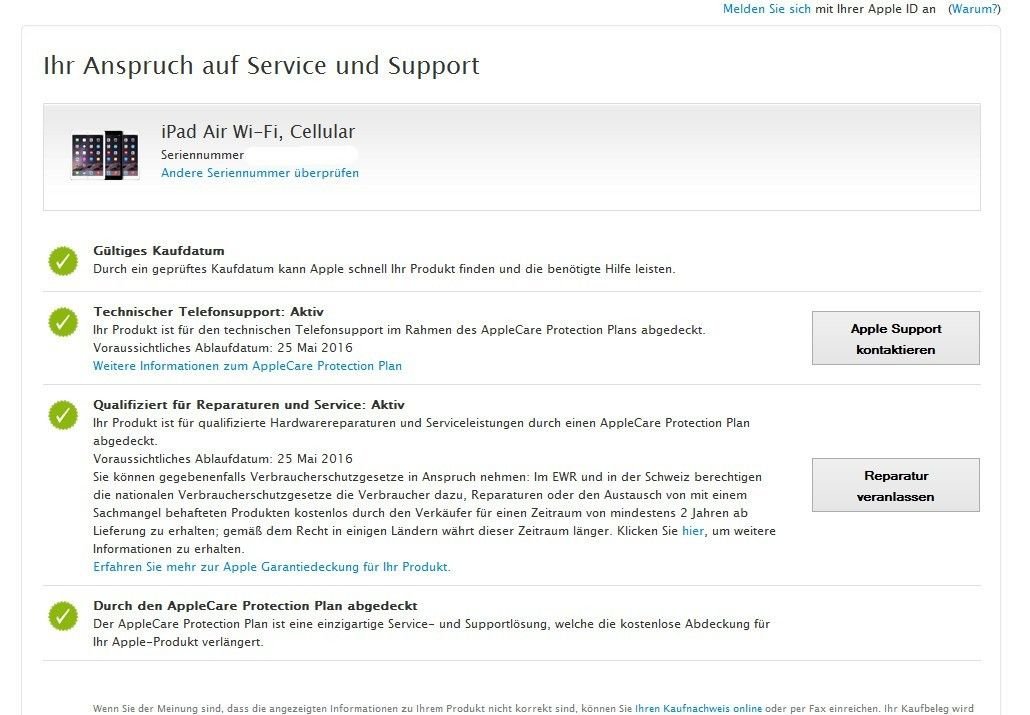Viewport: 1030px width, 715px height.
Task: Click the 'hier' link in the repair text
Action: point(692,531)
